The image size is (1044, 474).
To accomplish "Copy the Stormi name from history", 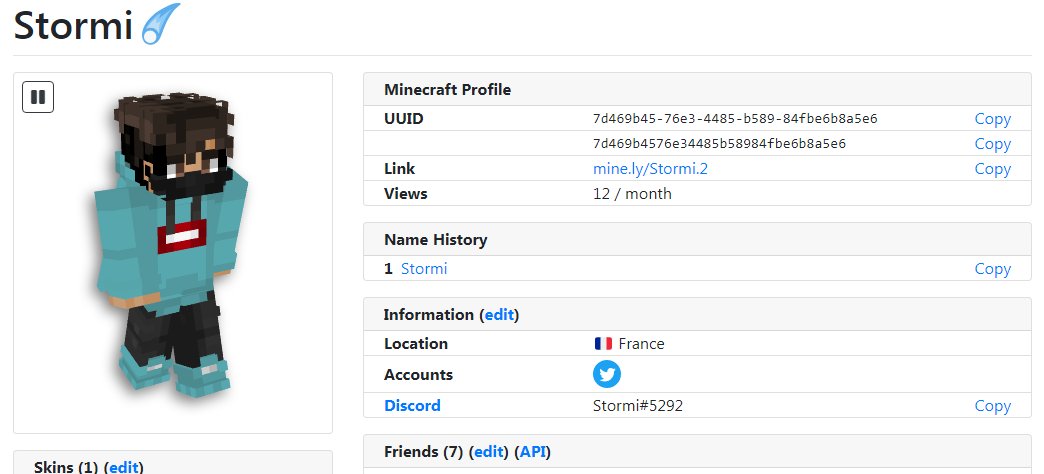I will [x=992, y=269].
